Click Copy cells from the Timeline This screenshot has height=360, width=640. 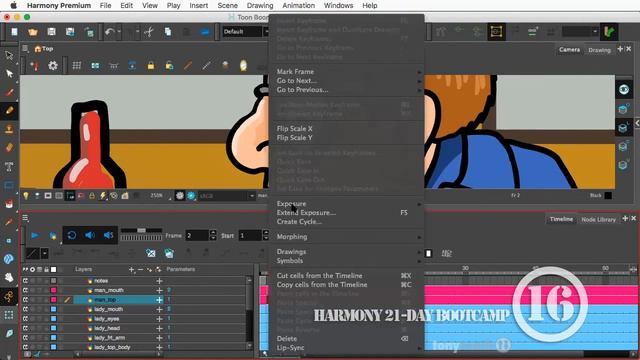point(348,285)
